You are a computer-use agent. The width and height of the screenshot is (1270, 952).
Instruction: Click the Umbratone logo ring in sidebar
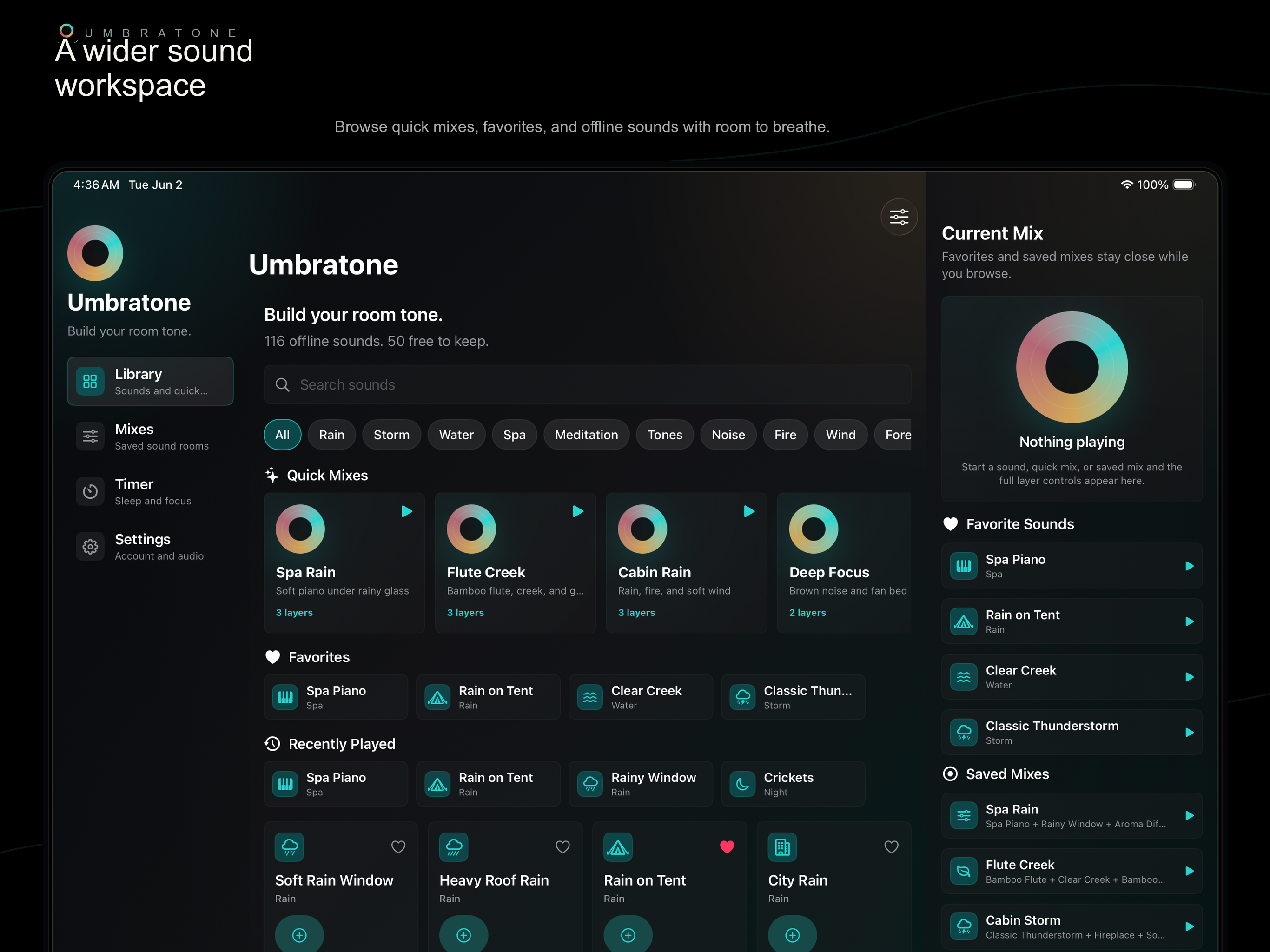[x=95, y=253]
